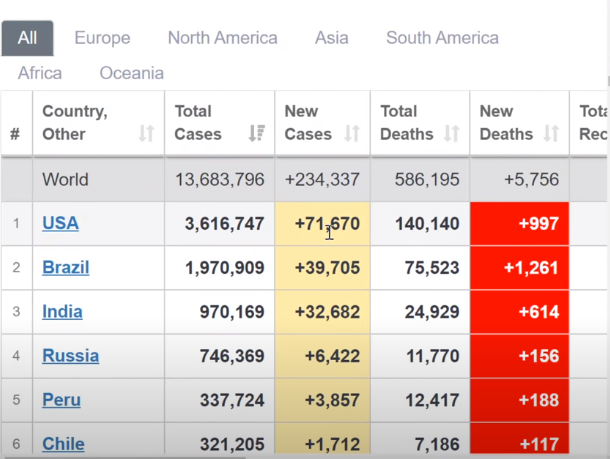The image size is (610, 459).
Task: Click Peru new cases +3,857
Action: pyautogui.click(x=332, y=400)
